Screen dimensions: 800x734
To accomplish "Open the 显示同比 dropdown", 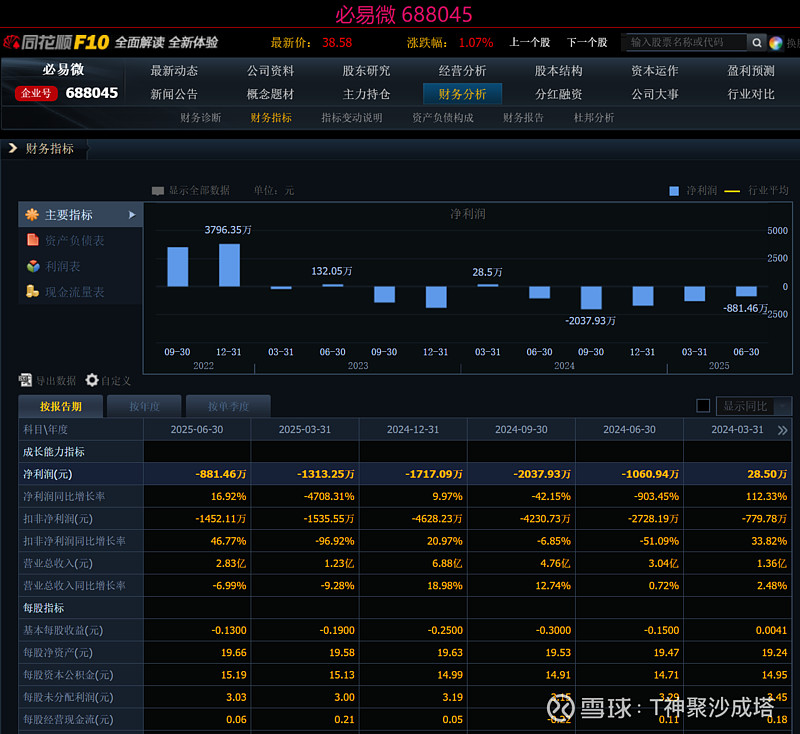I will 754,406.
